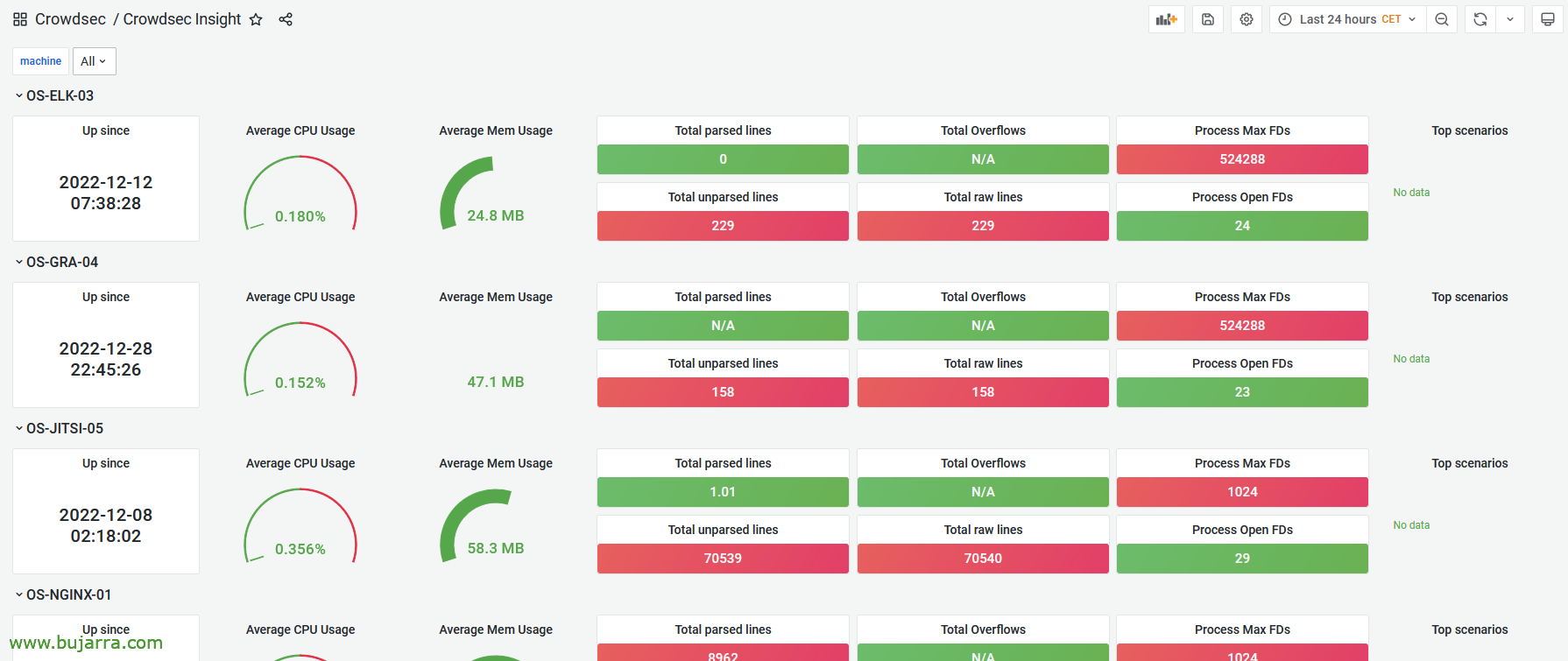Click OS-GRA-04 memory value 47.1 MB

pyautogui.click(x=496, y=382)
